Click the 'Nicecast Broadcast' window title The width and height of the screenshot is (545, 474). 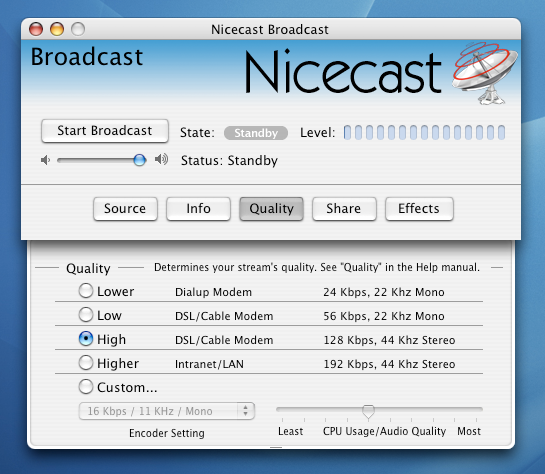click(x=270, y=30)
